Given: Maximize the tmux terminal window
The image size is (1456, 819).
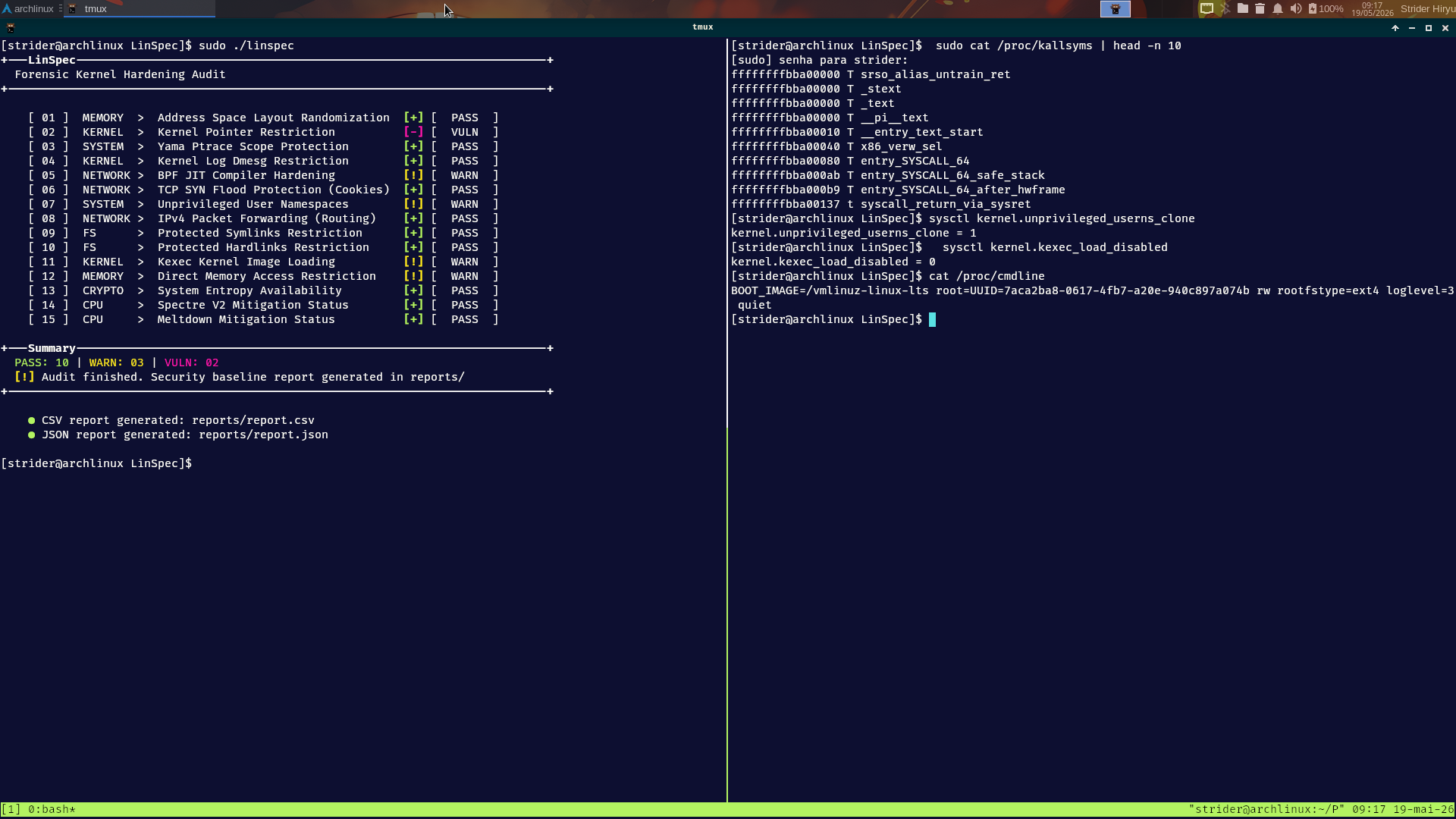Looking at the screenshot, I should pos(1428,28).
